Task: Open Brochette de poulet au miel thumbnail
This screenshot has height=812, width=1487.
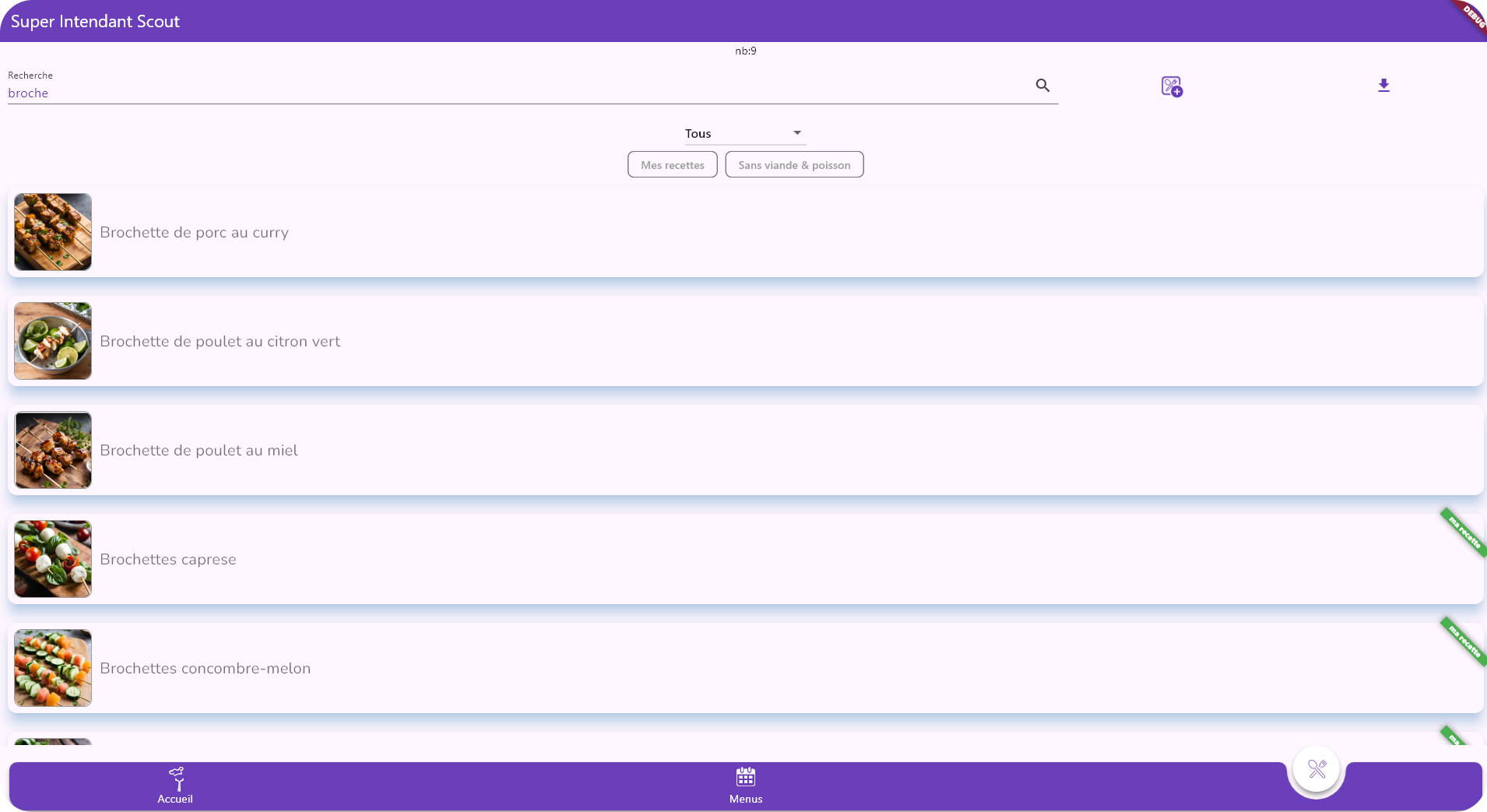Action: (x=53, y=450)
